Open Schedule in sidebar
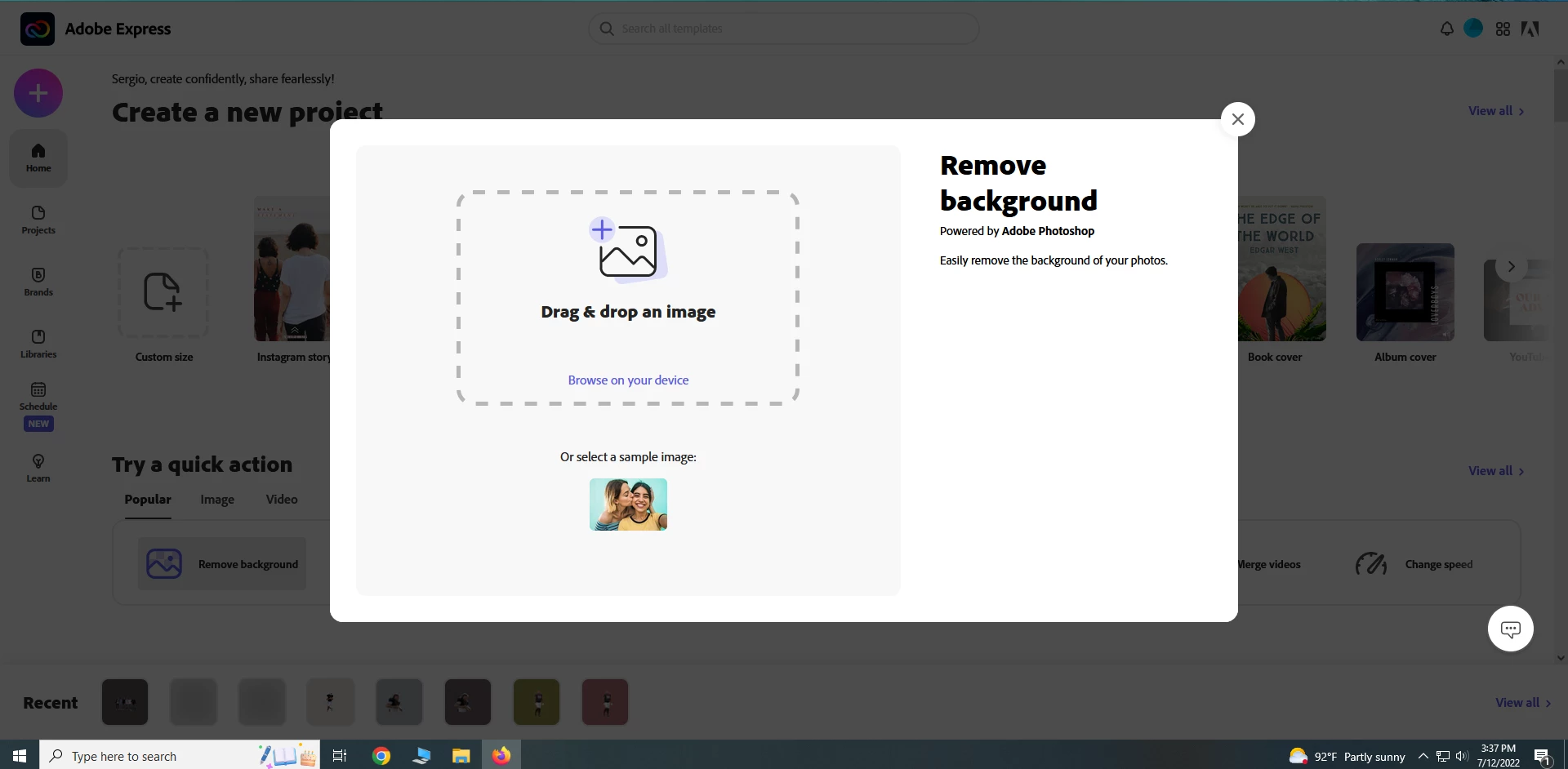The height and width of the screenshot is (769, 1568). click(38, 407)
